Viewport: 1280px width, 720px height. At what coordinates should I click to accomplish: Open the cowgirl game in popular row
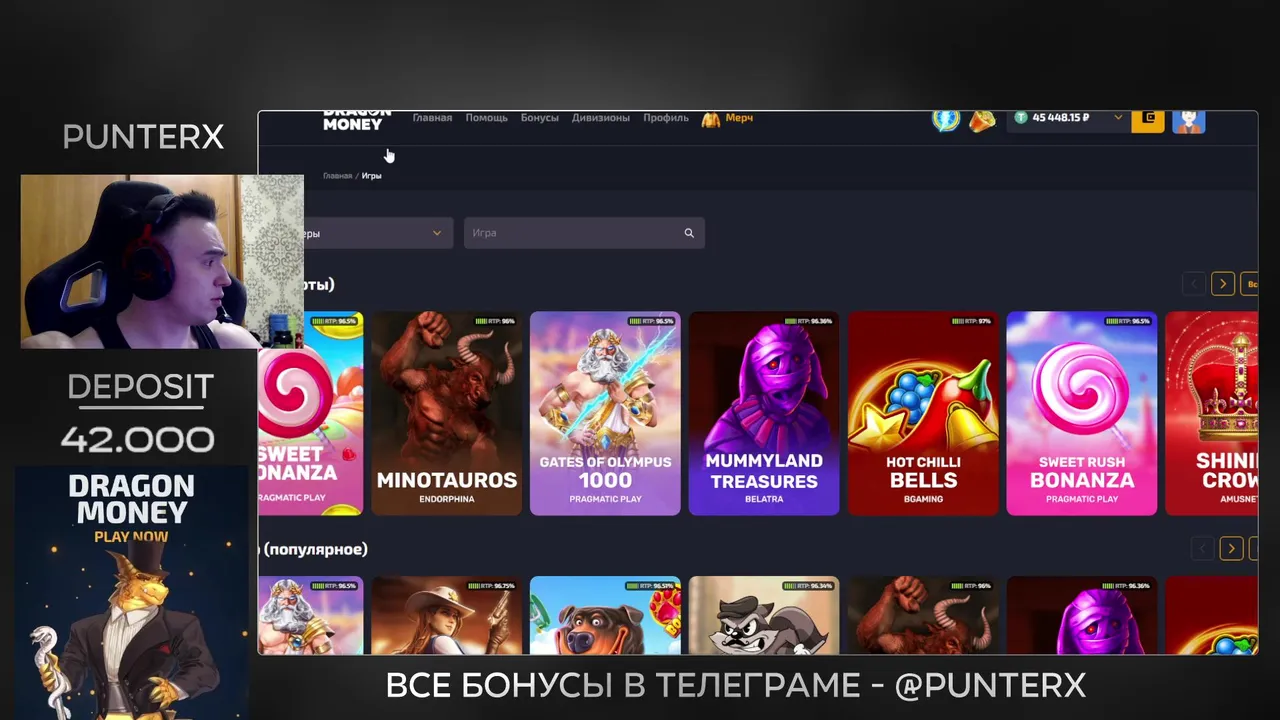click(x=447, y=615)
